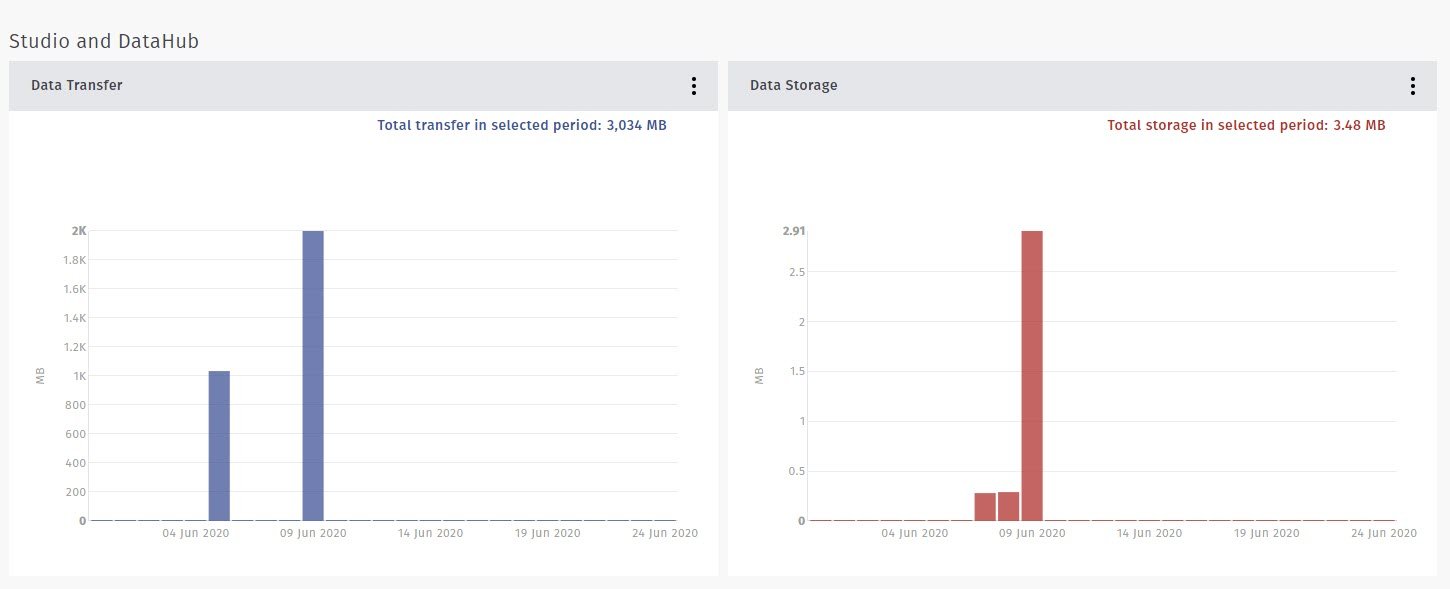The image size is (1450, 589).
Task: Click the first small red bar in Data Storage
Action: pos(985,507)
